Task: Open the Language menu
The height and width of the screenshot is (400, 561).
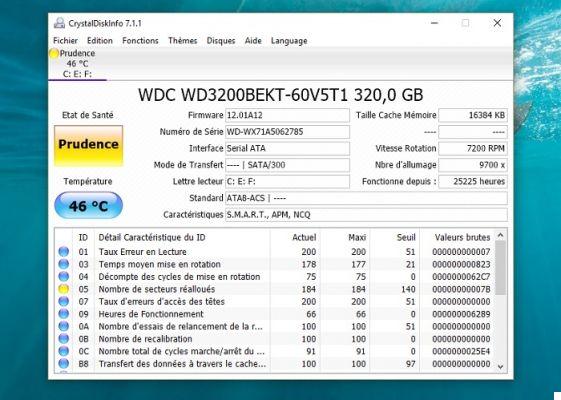Action: pos(289,41)
